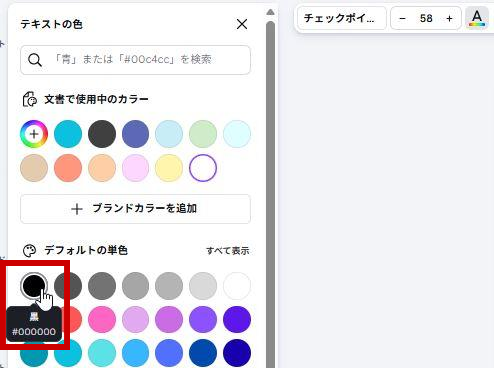The width and height of the screenshot is (494, 368).
Task: Decrease font size with minus button
Action: pos(402,18)
